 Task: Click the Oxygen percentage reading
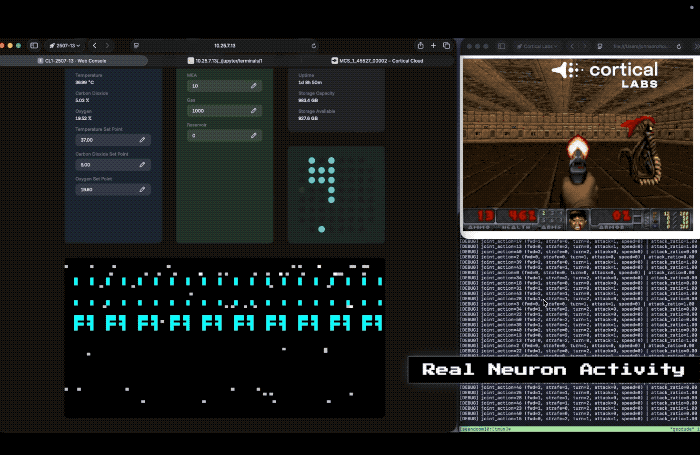click(83, 118)
